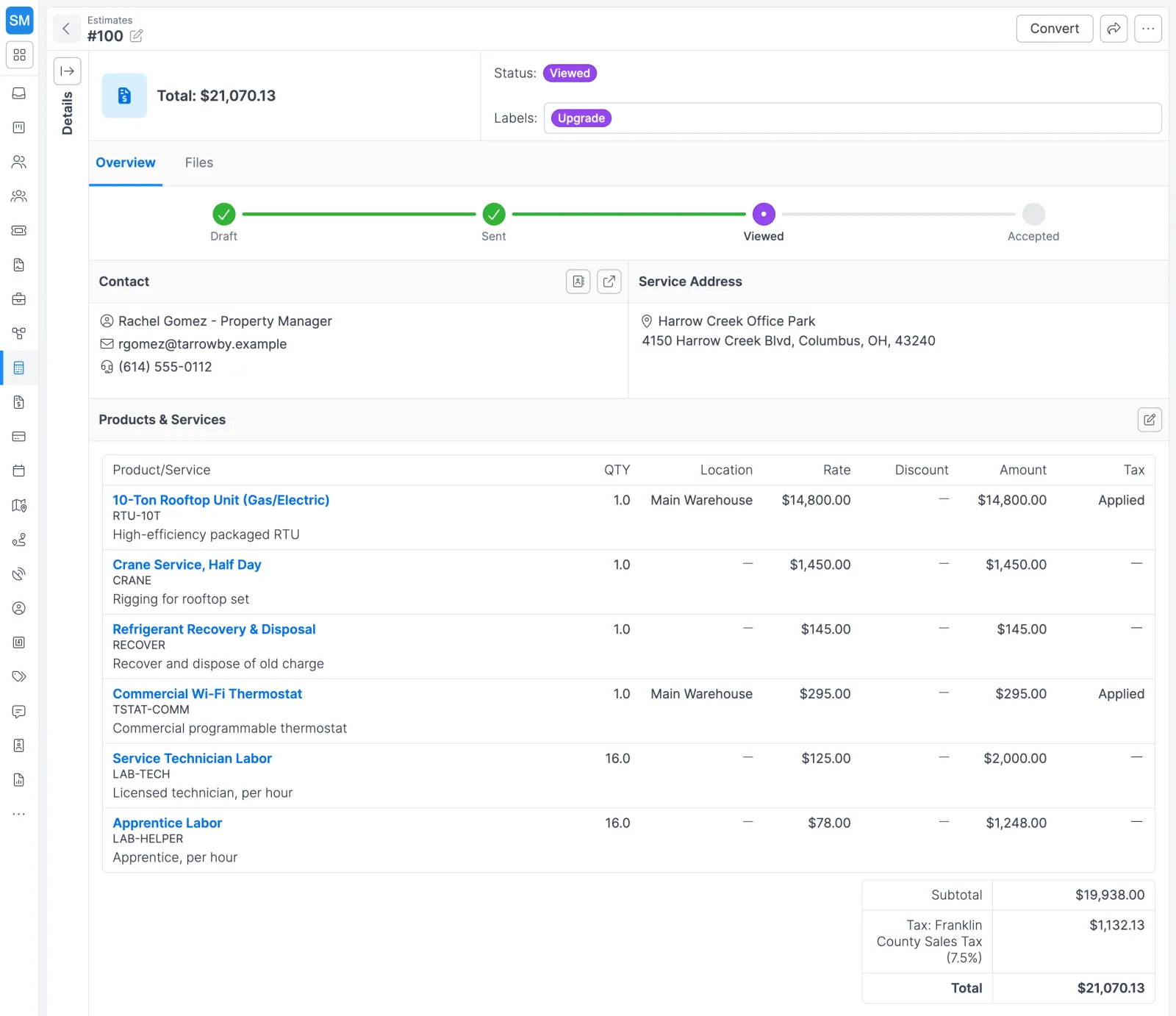Open Refrigerant Recovery & Disposal link
Image resolution: width=1176 pixels, height=1016 pixels.
point(214,629)
